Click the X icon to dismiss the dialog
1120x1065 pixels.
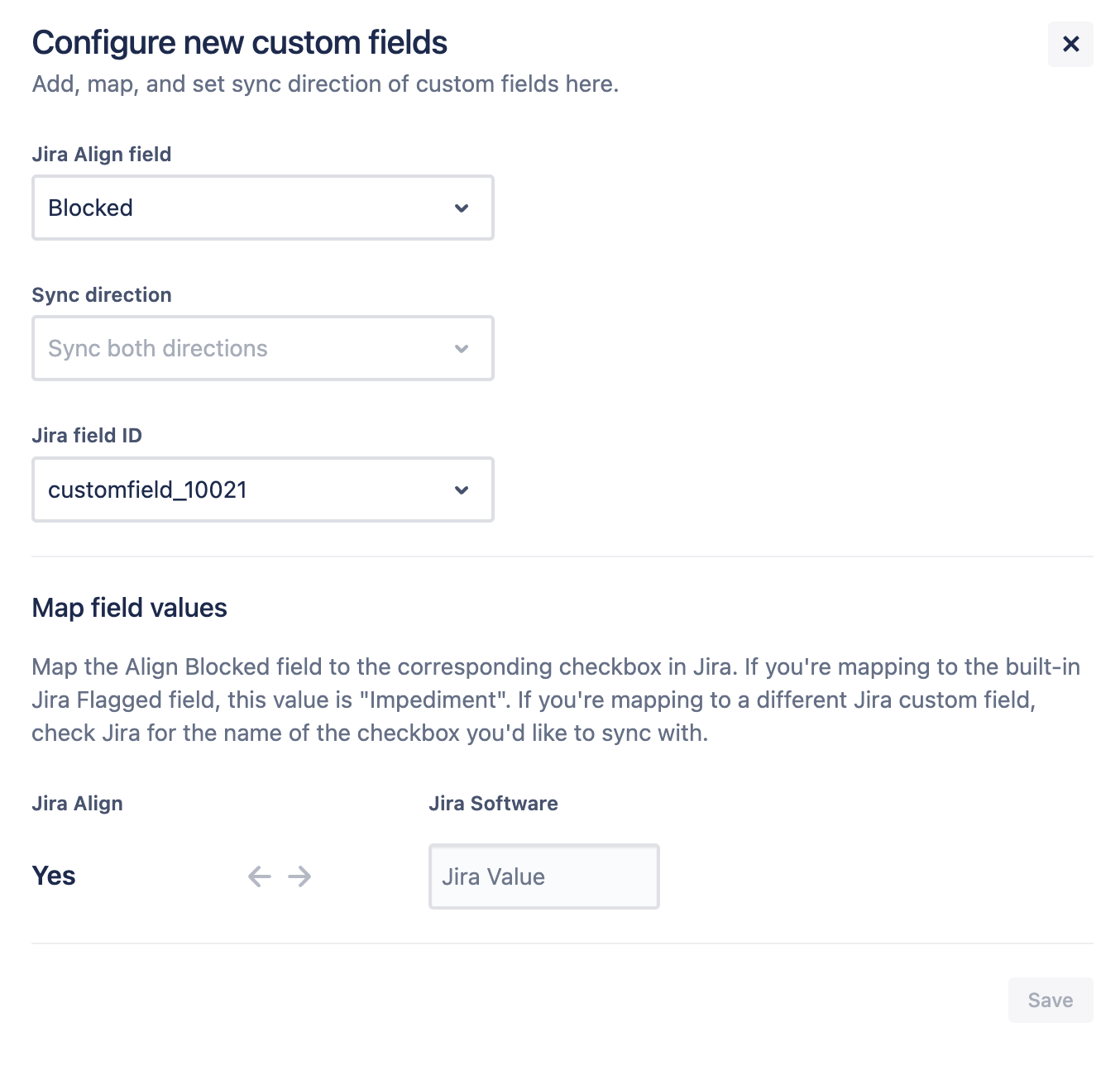[1070, 45]
